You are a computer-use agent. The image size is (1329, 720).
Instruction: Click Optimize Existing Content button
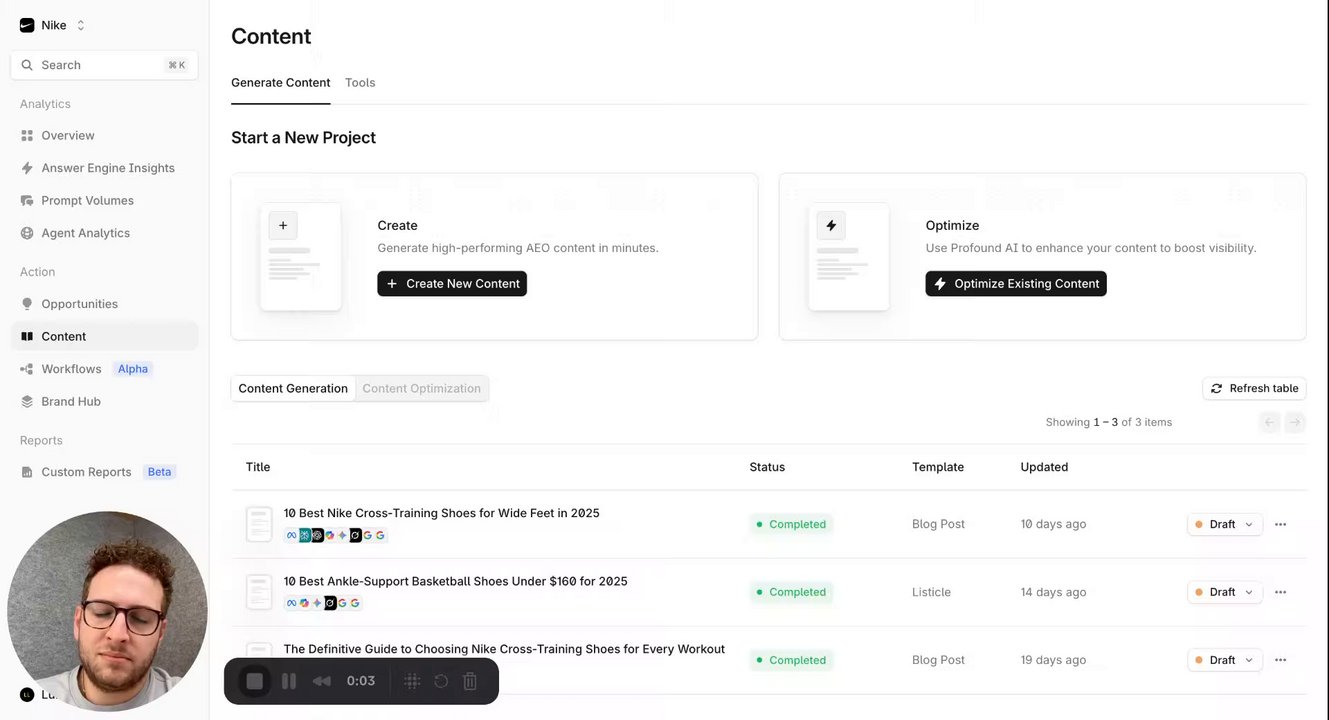coord(1015,284)
